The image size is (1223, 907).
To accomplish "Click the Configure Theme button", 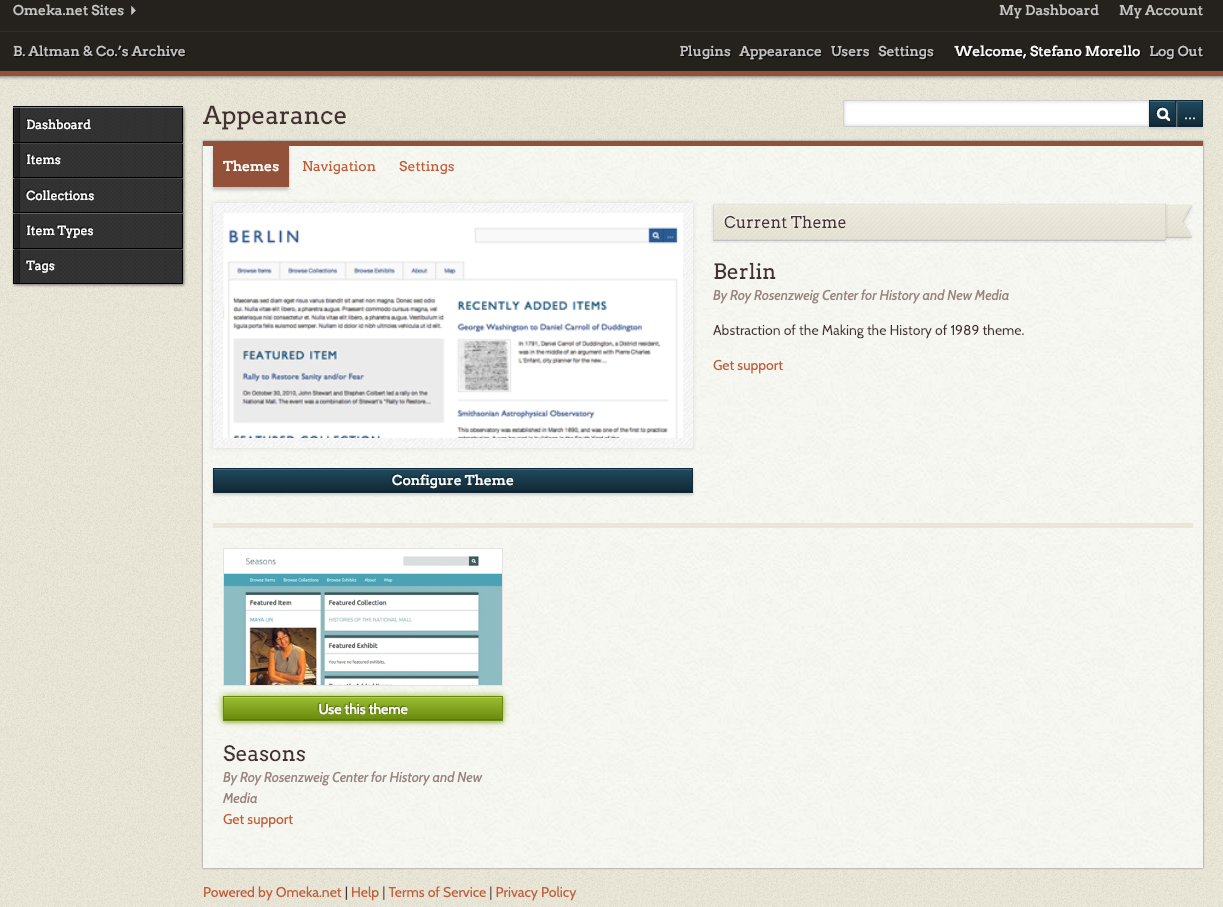I will point(453,481).
